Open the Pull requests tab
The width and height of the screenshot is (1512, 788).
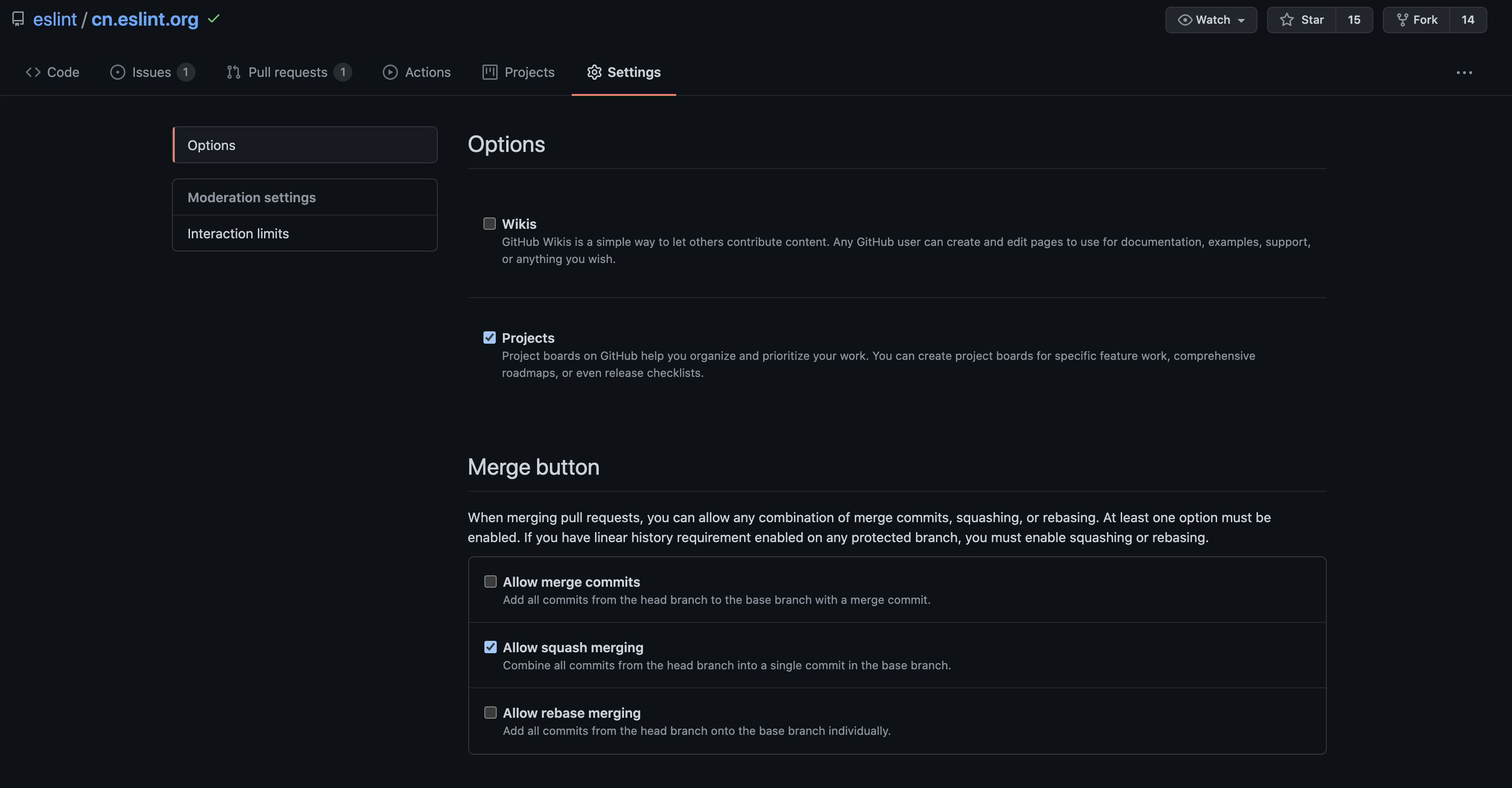288,72
